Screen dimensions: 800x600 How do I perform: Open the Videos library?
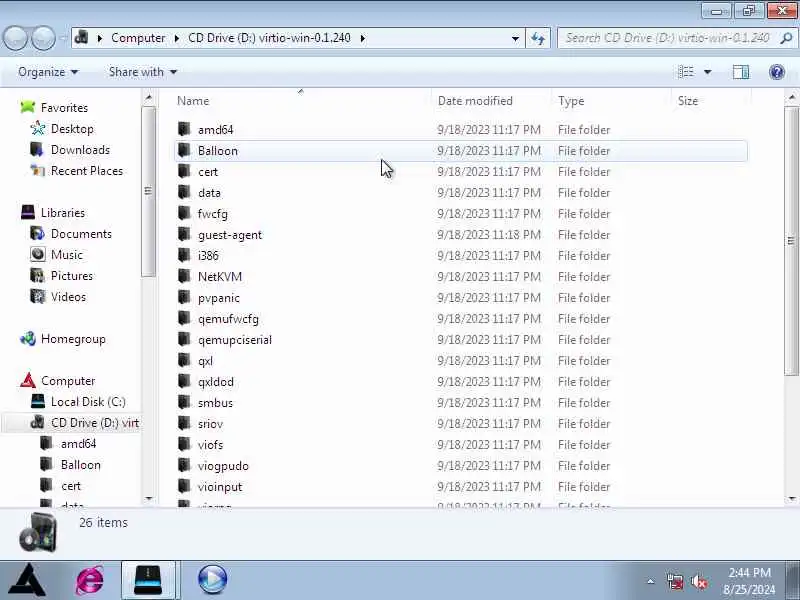[68, 296]
